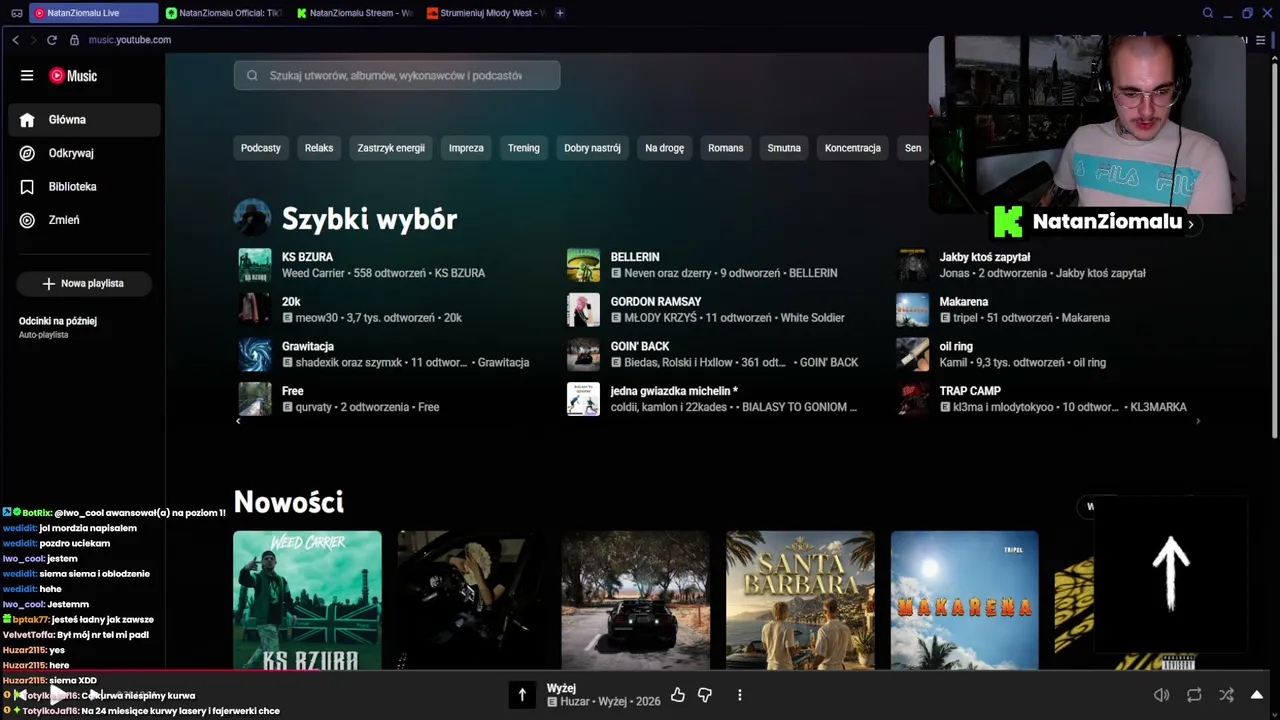Select the Relaks mood chip
The height and width of the screenshot is (720, 1280).
tap(319, 148)
